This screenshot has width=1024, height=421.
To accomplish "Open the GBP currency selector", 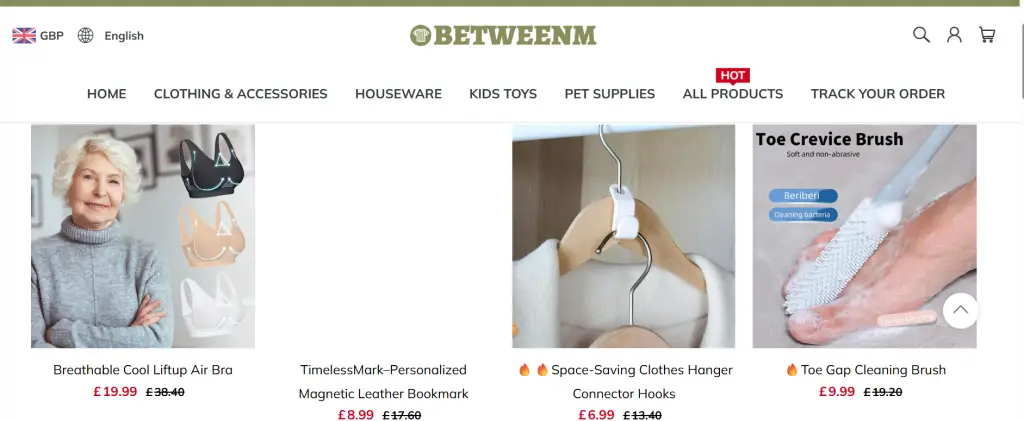I will pyautogui.click(x=52, y=36).
